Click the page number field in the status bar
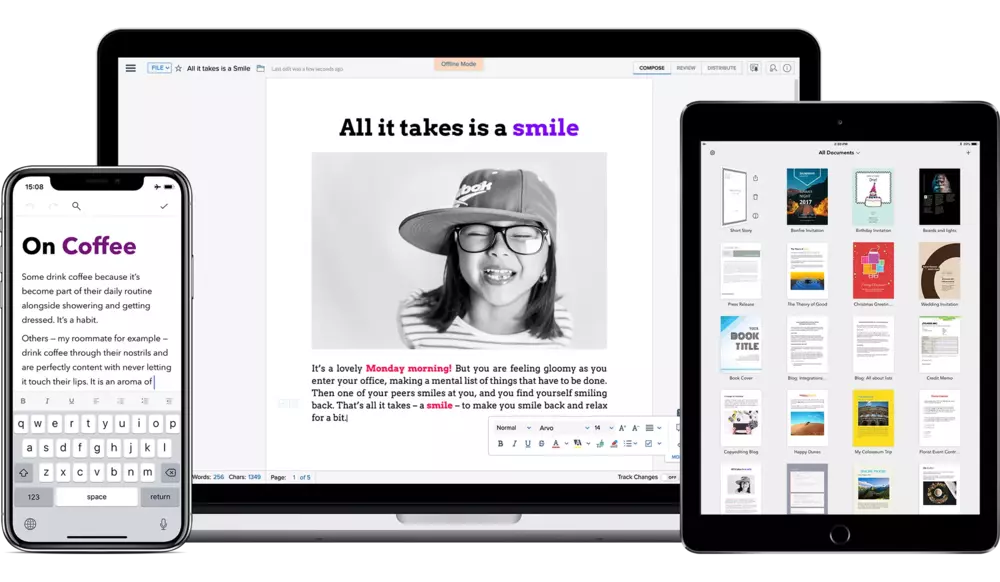 coord(294,477)
